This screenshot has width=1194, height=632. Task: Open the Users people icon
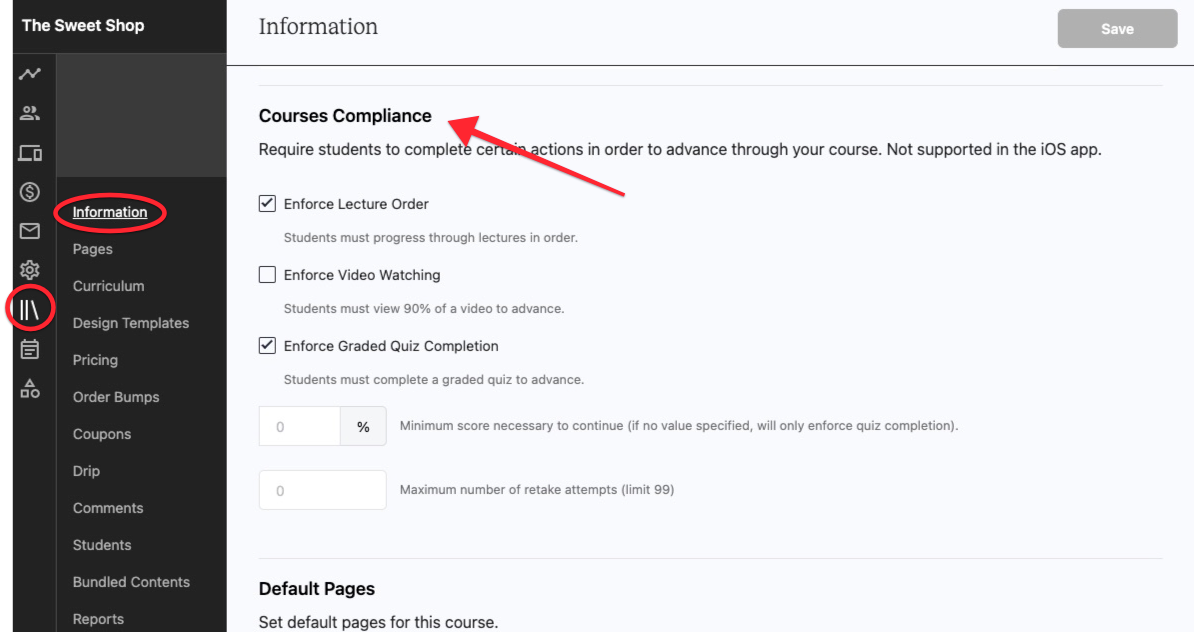(x=30, y=113)
